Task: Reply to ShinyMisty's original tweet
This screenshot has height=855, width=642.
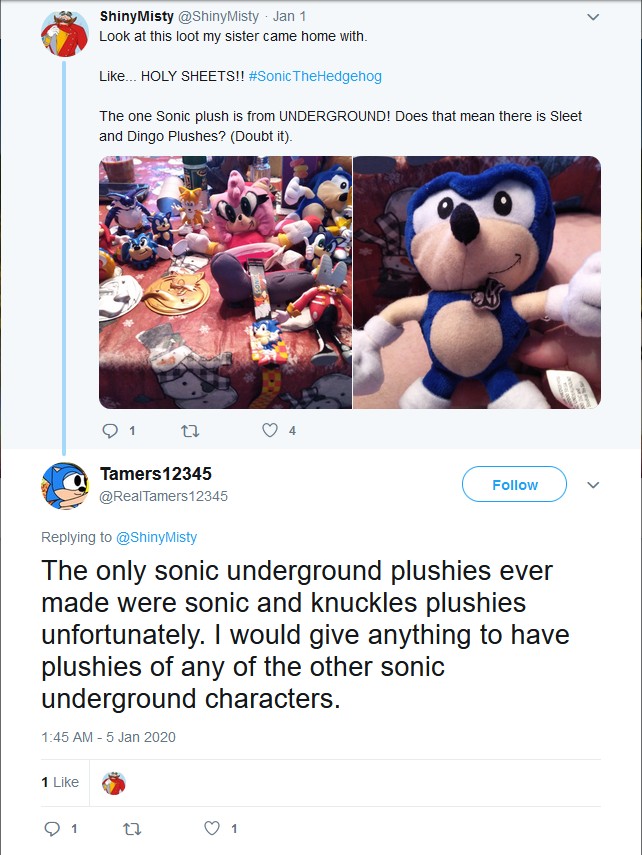Action: click(x=111, y=431)
